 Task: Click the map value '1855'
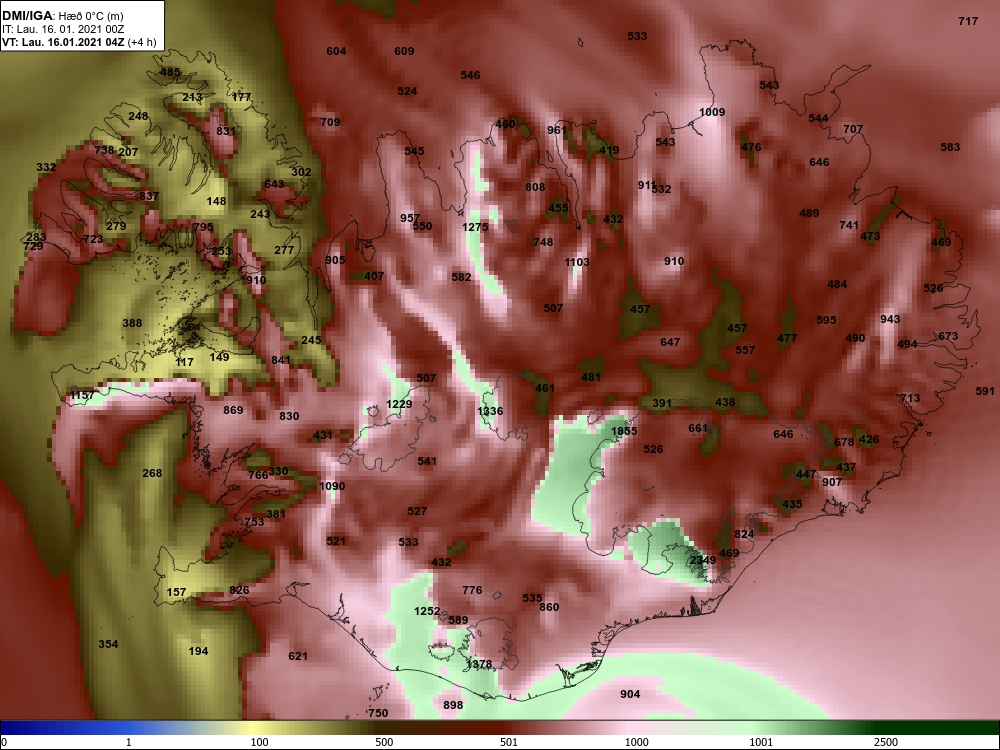click(624, 431)
